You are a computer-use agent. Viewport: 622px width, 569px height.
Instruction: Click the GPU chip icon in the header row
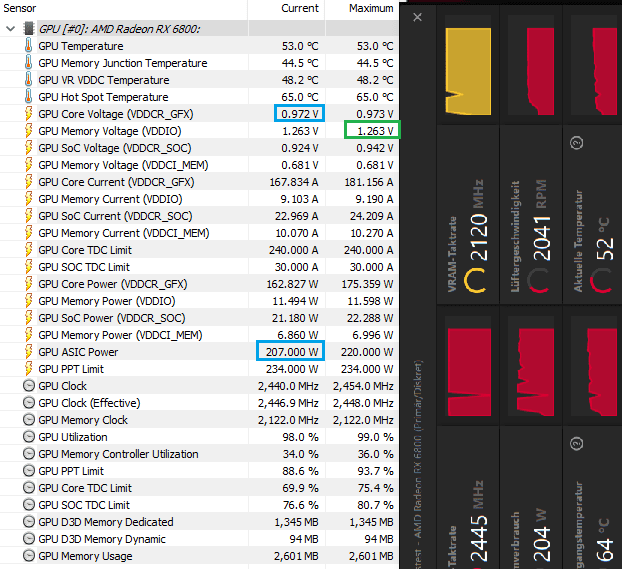click(x=29, y=29)
